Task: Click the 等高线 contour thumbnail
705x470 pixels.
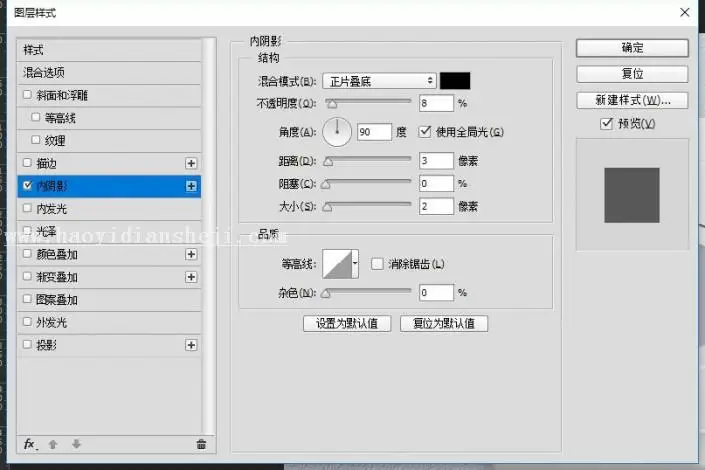Action: pyautogui.click(x=337, y=264)
